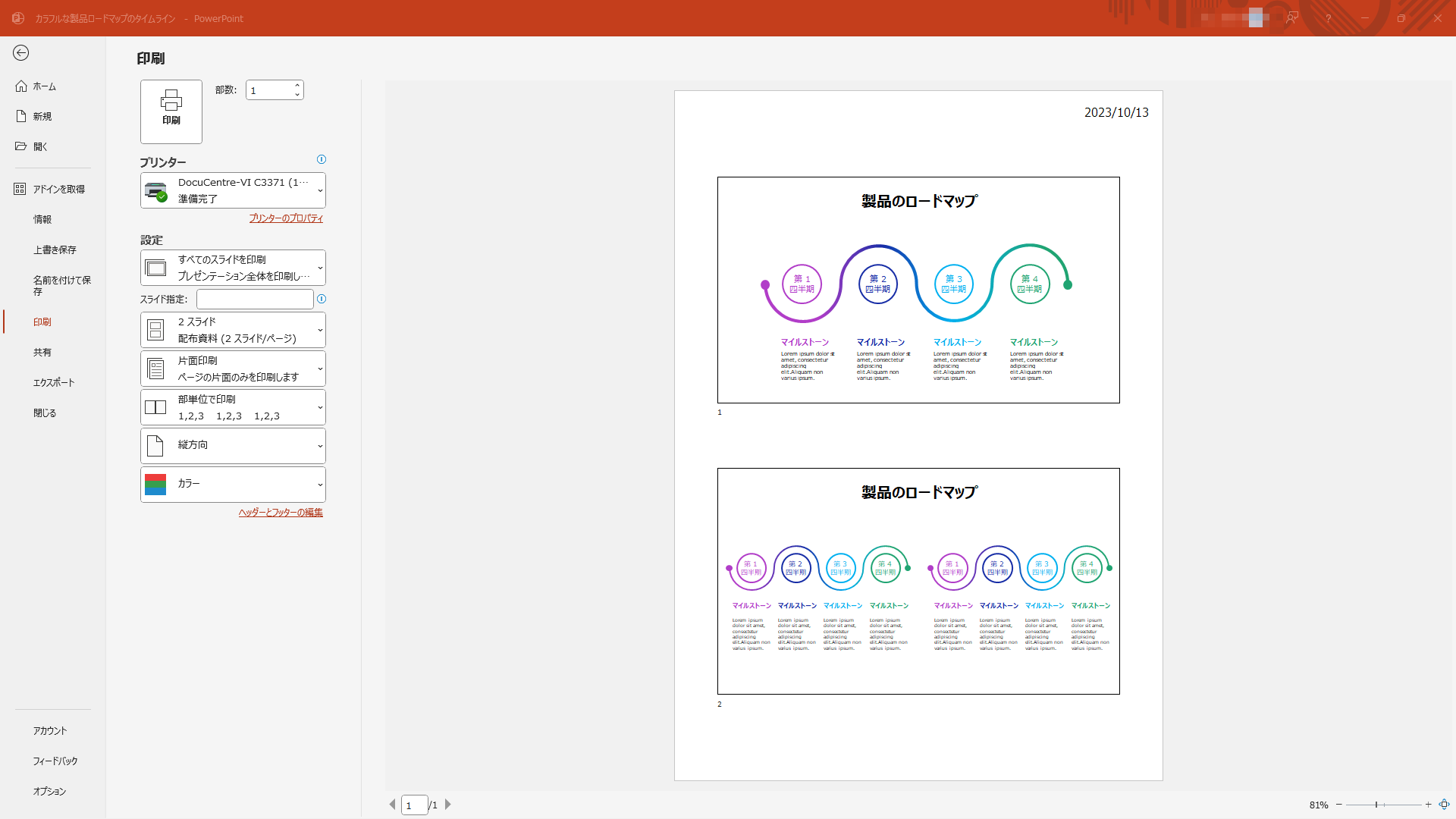Click inside the スライド指定 input field
The width and height of the screenshot is (1456, 819).
(254, 299)
